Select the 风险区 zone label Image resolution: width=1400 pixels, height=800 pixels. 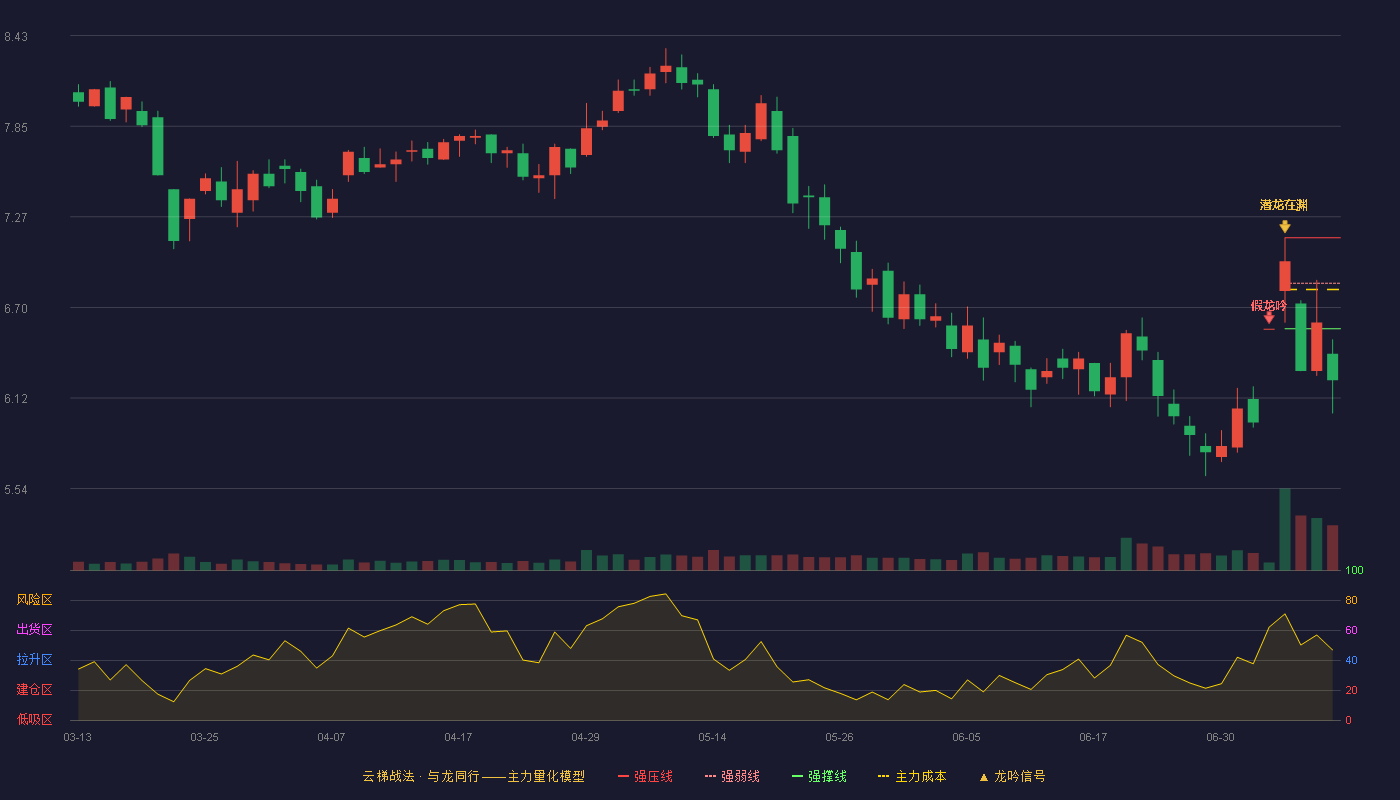pos(35,600)
